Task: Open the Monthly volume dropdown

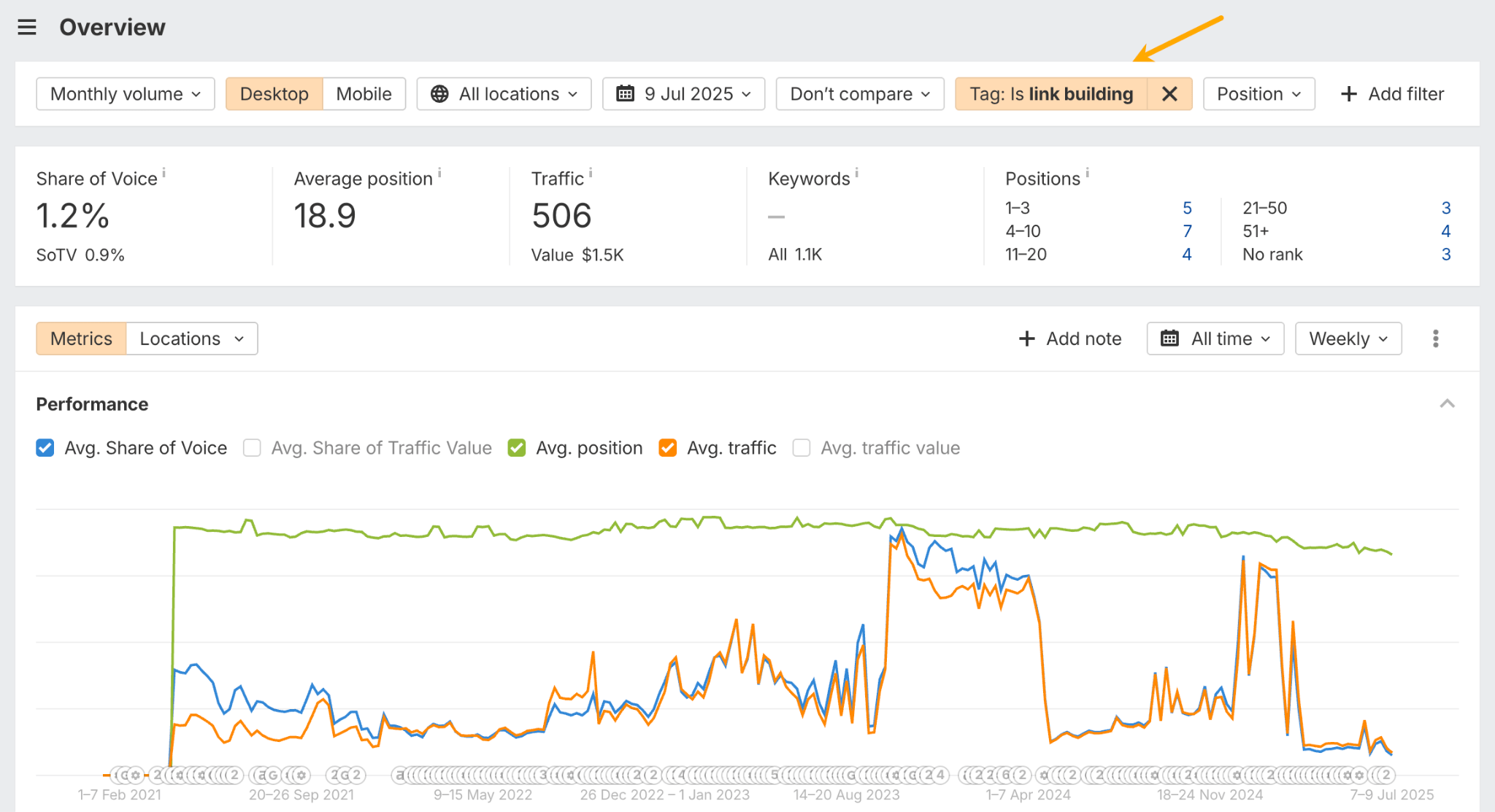Action: coord(125,94)
